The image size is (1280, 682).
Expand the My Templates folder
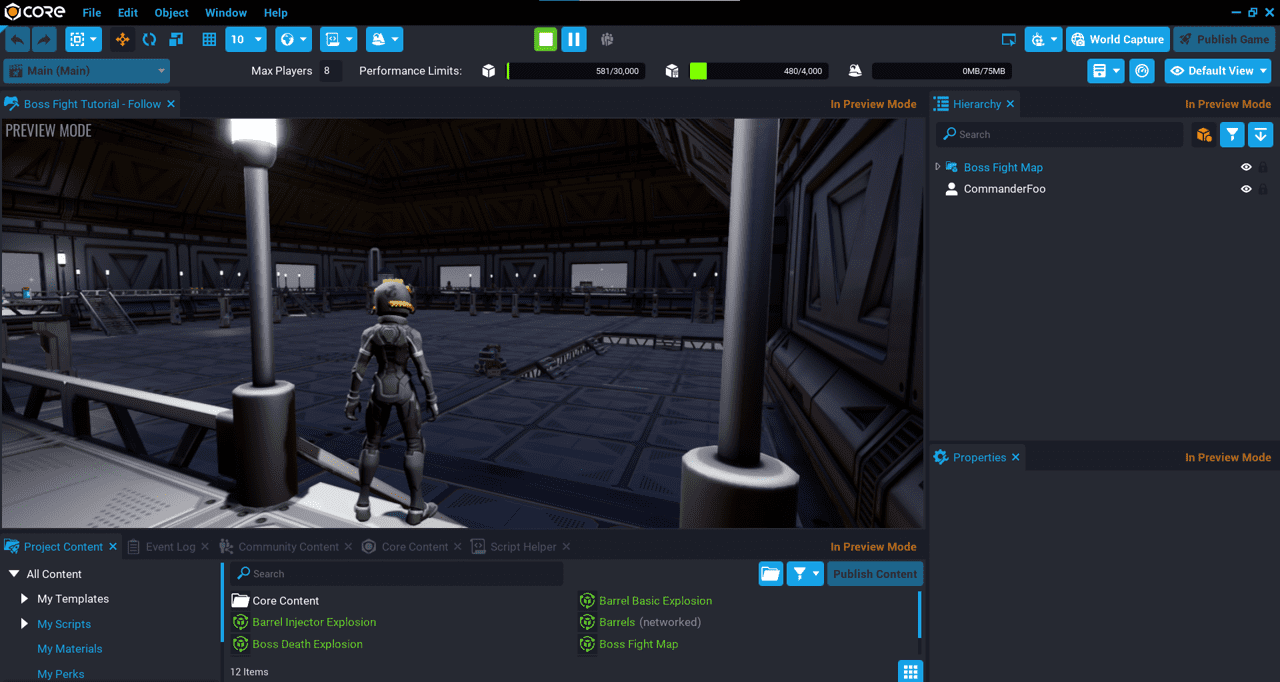click(25, 599)
